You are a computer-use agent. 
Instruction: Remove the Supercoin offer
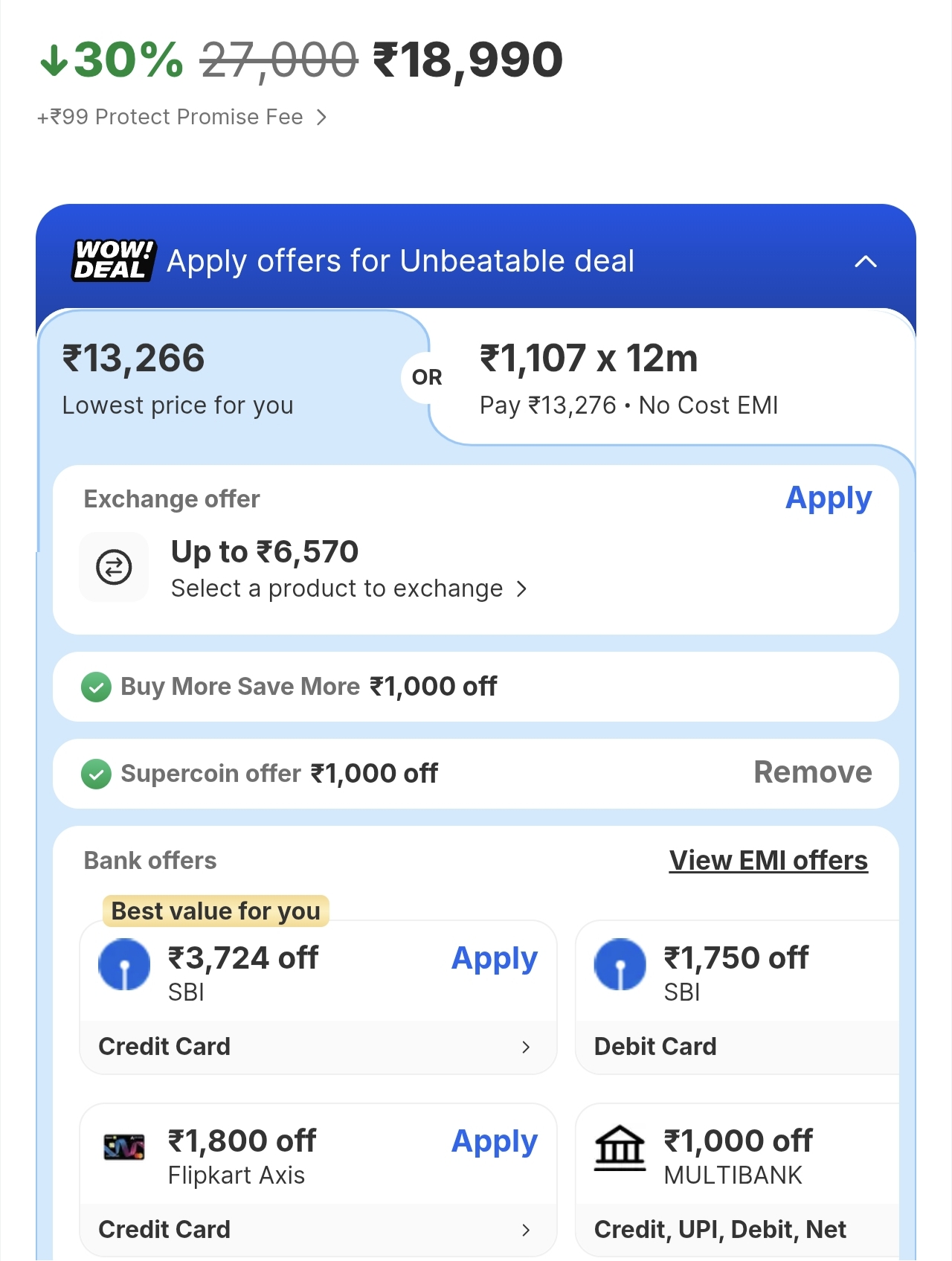coord(812,772)
